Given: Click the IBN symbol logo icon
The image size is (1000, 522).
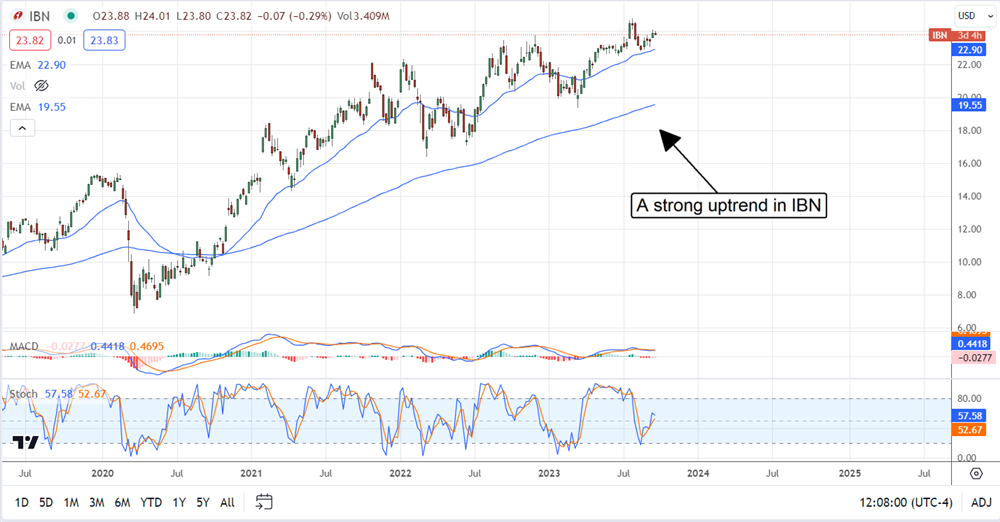Looking at the screenshot, I should pyautogui.click(x=17, y=17).
